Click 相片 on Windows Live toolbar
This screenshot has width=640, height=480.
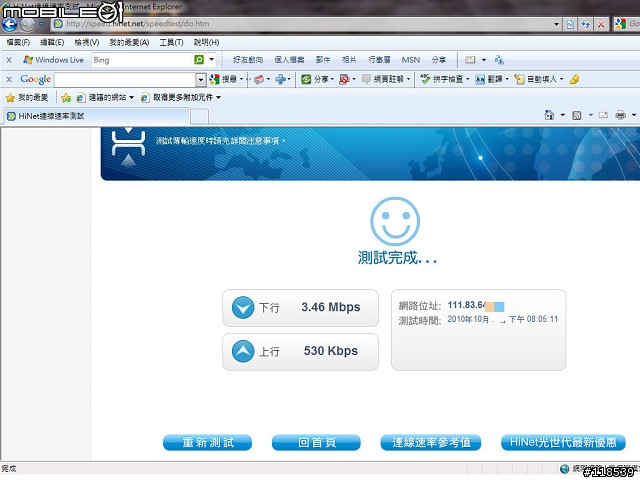(x=349, y=60)
